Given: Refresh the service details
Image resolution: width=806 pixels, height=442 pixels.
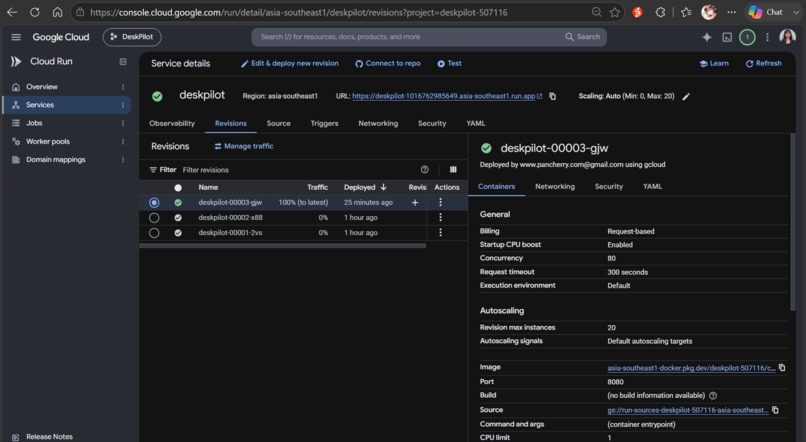Looking at the screenshot, I should coord(763,63).
